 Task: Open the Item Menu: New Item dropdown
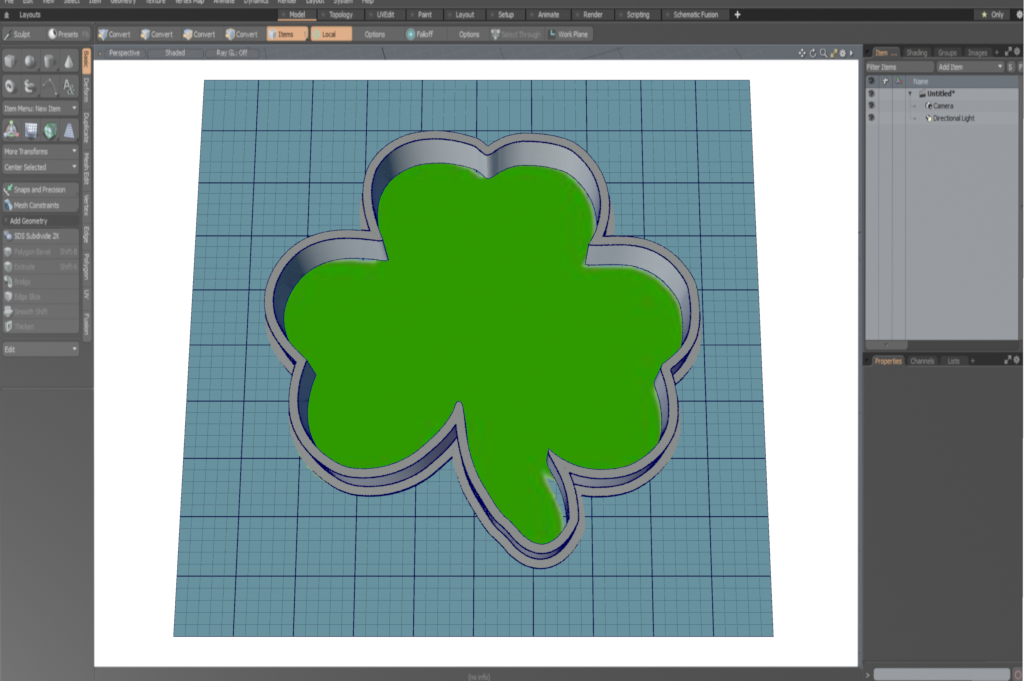pyautogui.click(x=40, y=107)
